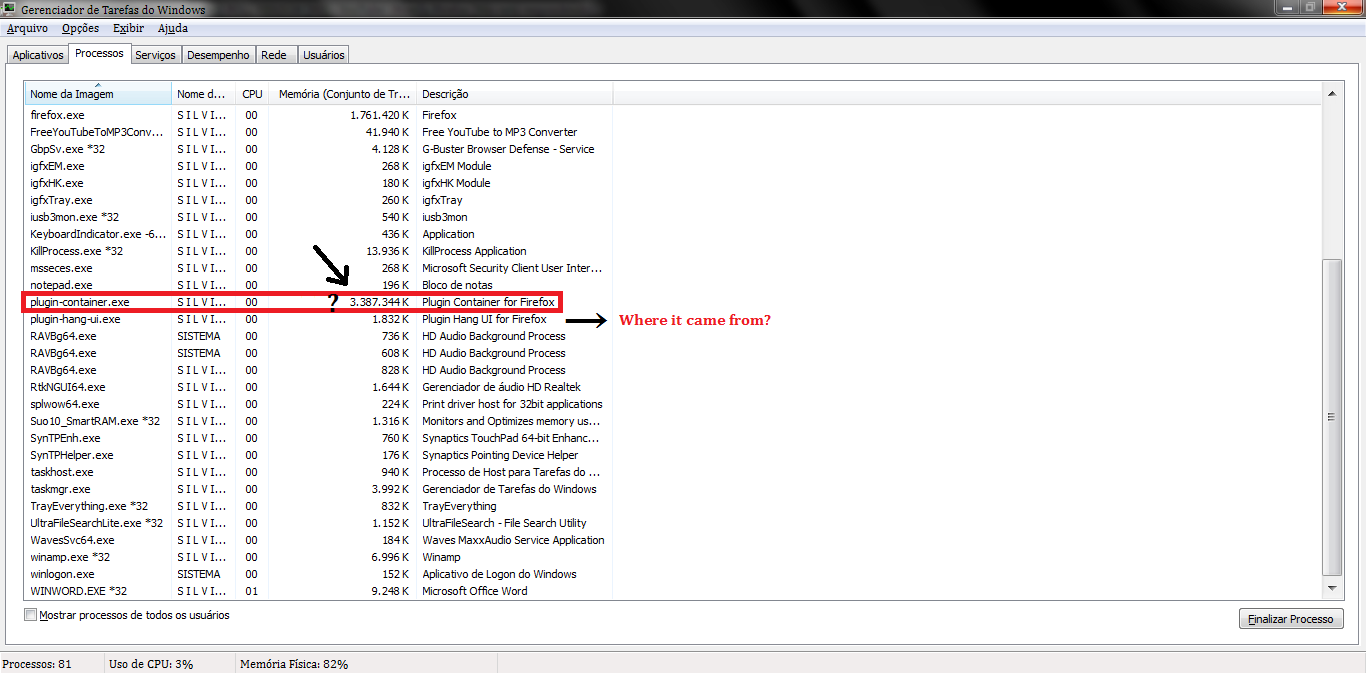Switch to the Aplicativos tab

click(x=38, y=55)
